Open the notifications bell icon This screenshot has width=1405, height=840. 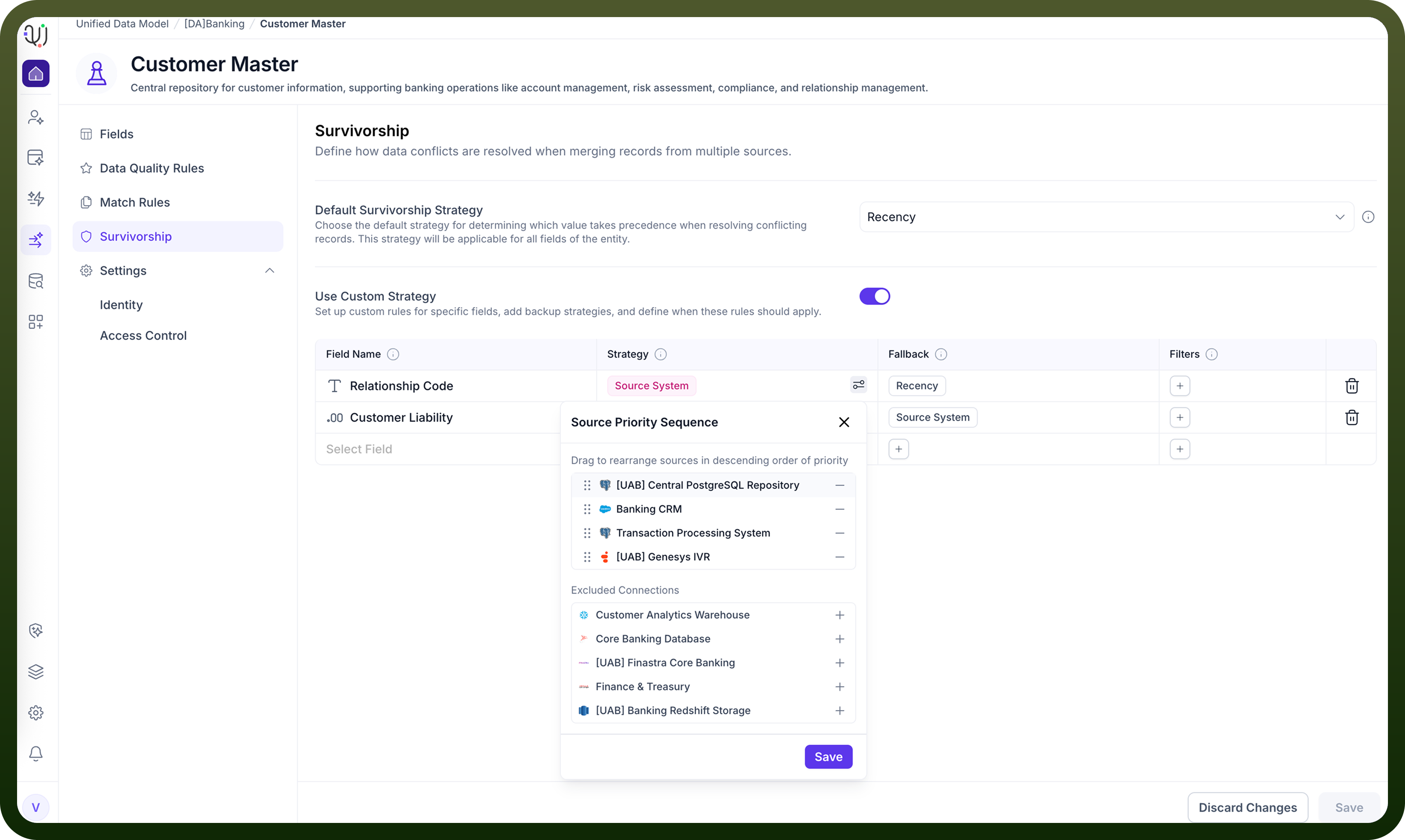click(36, 753)
